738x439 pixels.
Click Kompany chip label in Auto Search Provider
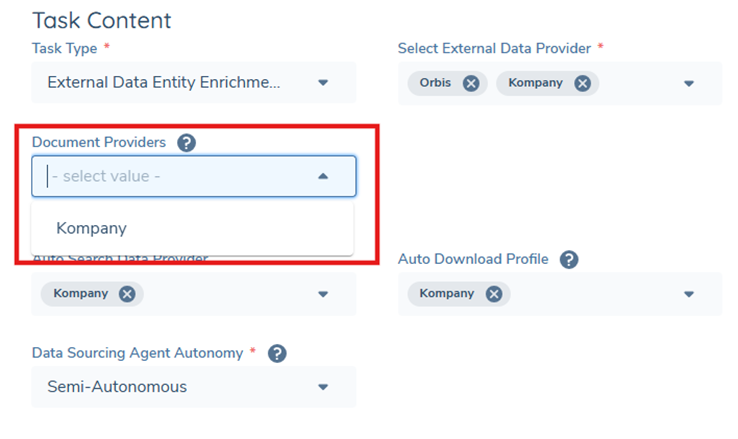coord(80,294)
